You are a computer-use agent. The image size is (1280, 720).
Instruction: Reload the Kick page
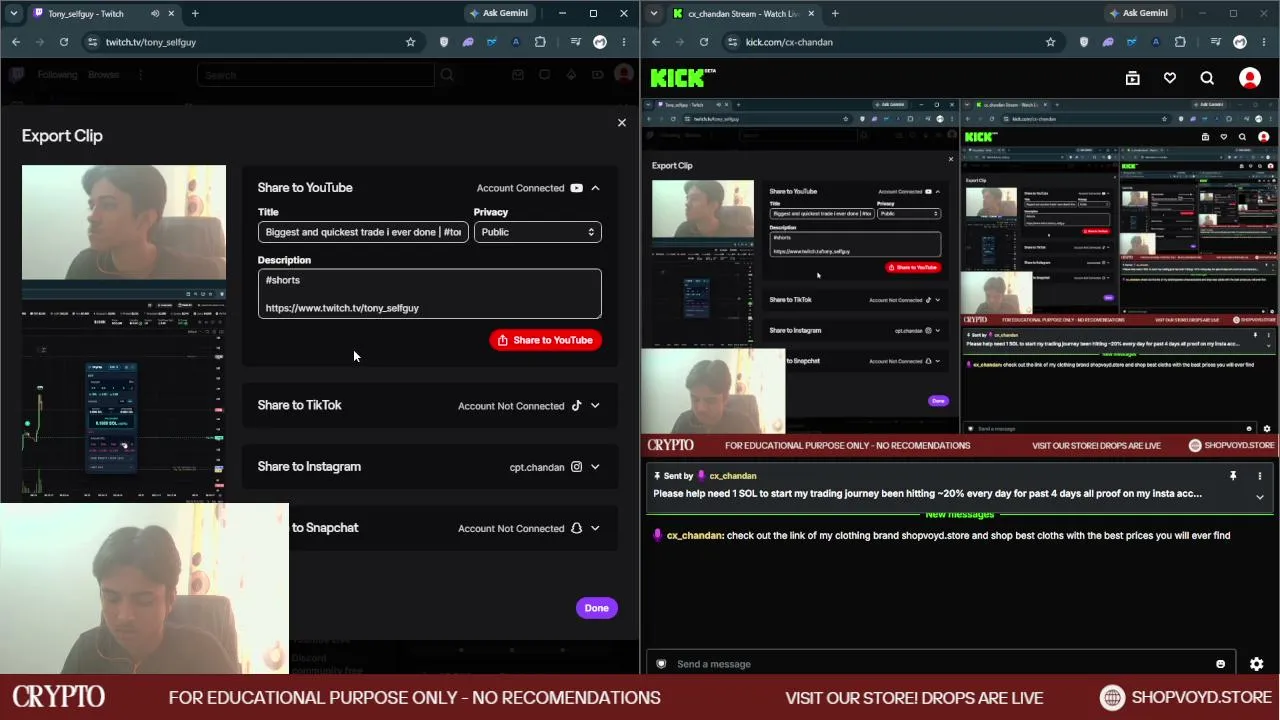tap(703, 42)
